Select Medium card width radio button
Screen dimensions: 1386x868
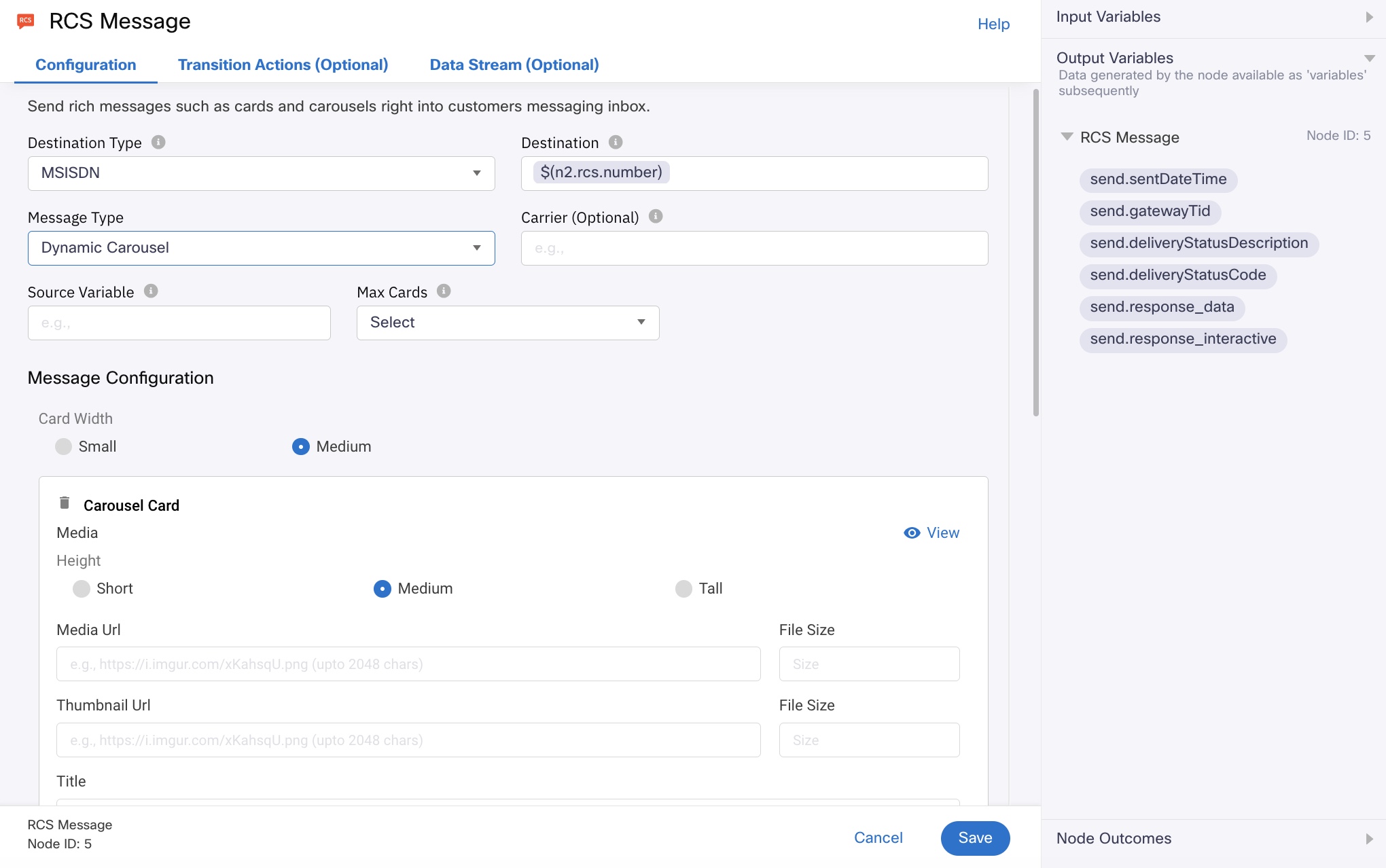pos(300,446)
